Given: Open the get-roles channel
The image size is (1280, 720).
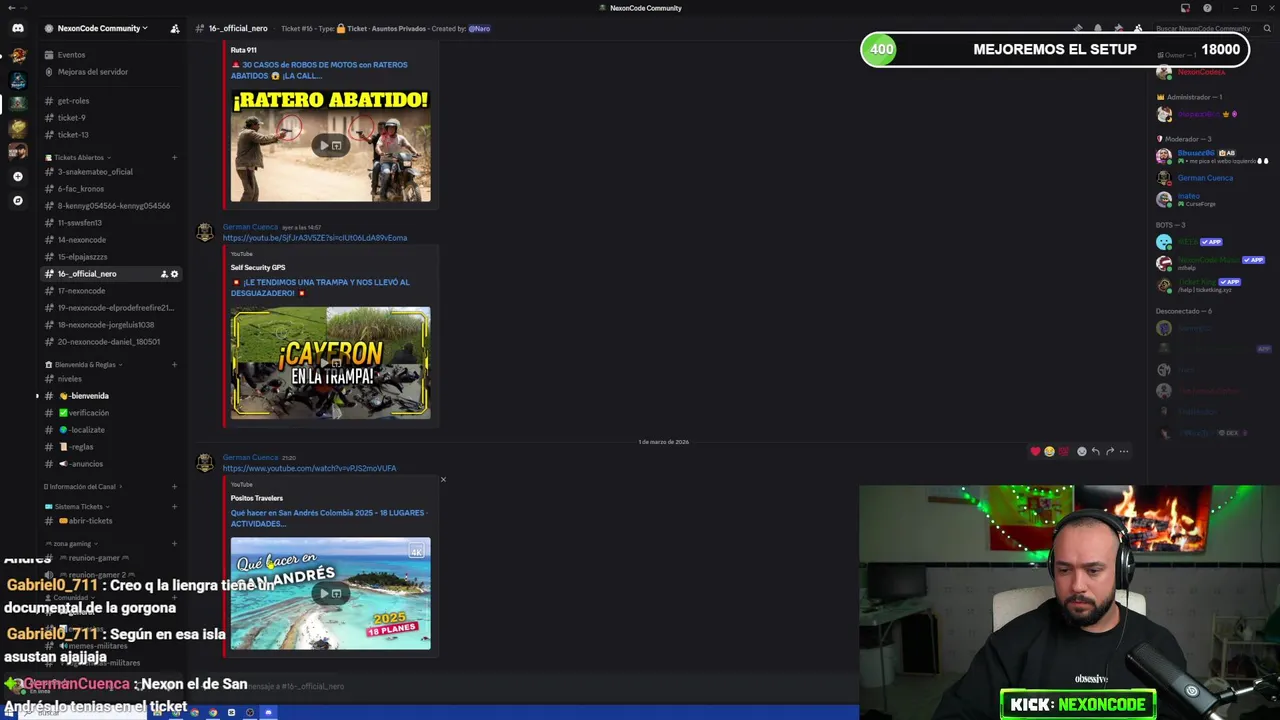Looking at the screenshot, I should click(x=73, y=101).
